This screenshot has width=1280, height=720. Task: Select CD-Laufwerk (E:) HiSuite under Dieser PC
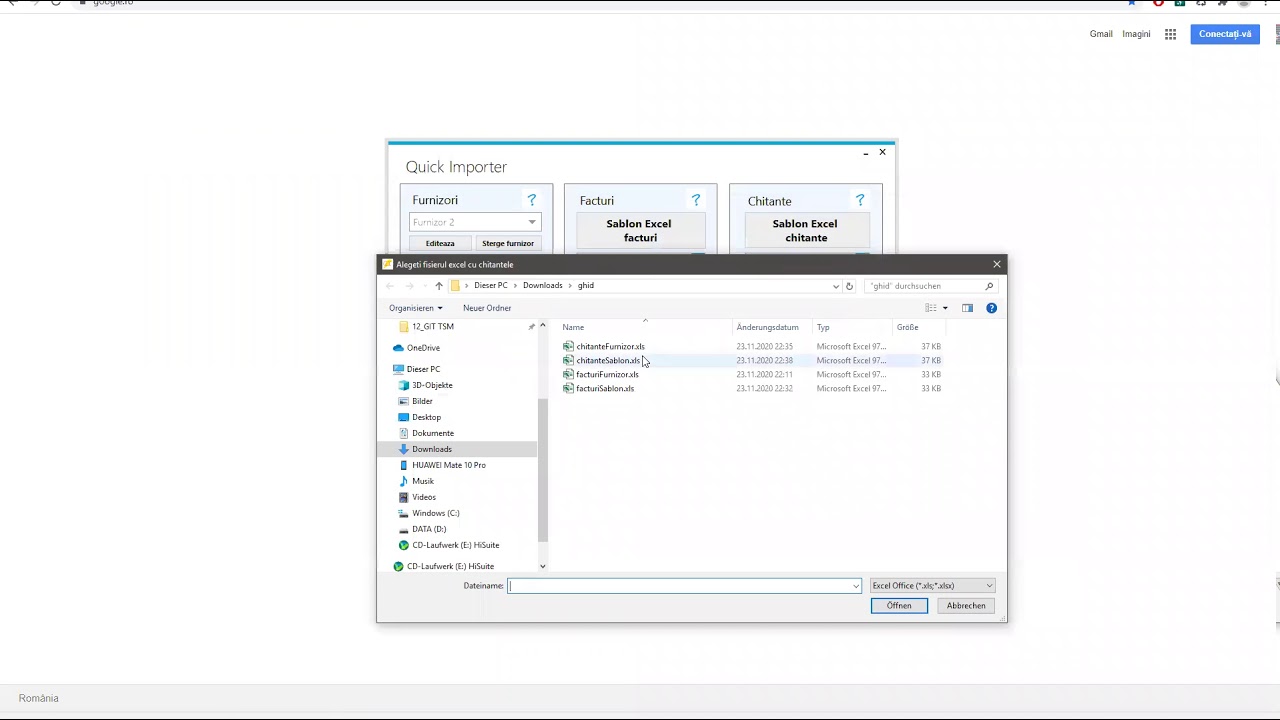pos(455,545)
